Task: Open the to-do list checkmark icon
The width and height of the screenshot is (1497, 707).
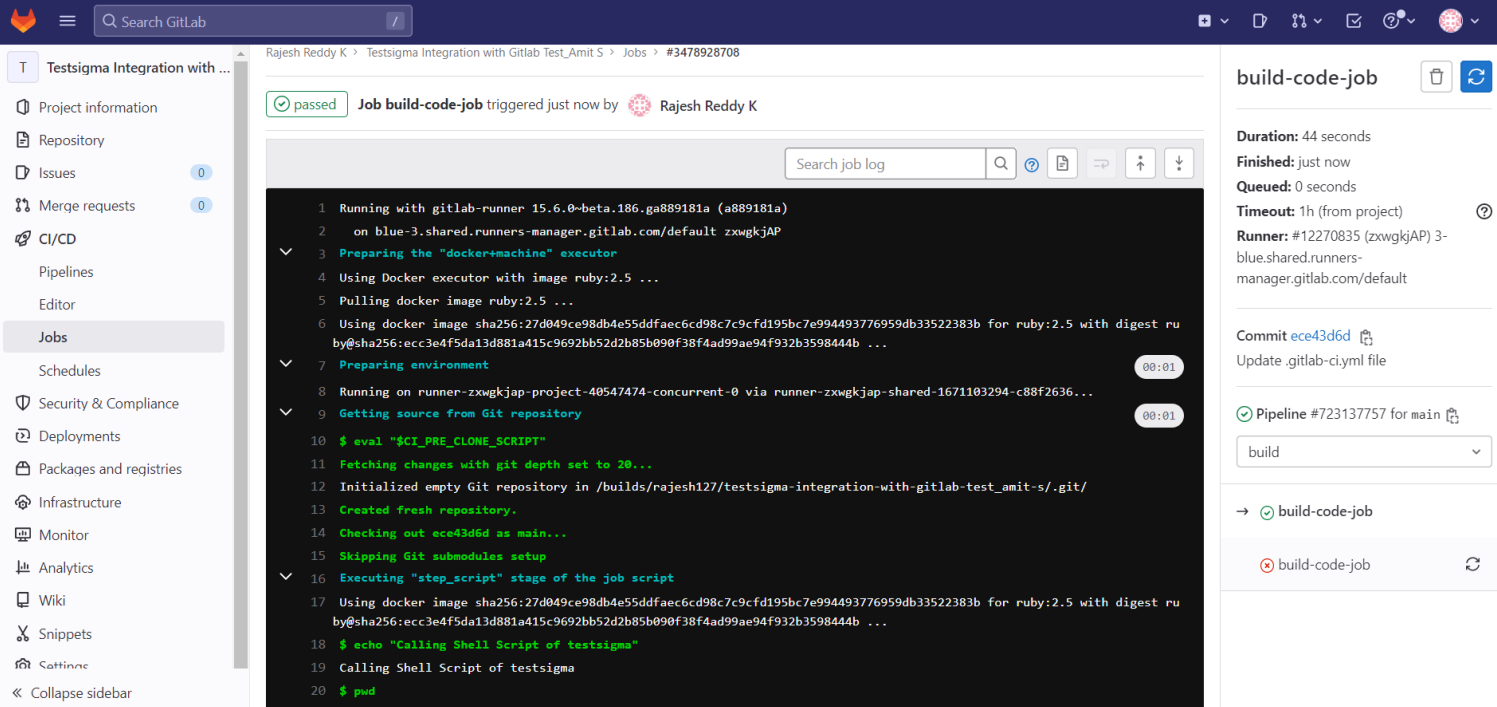Action: click(x=1353, y=20)
